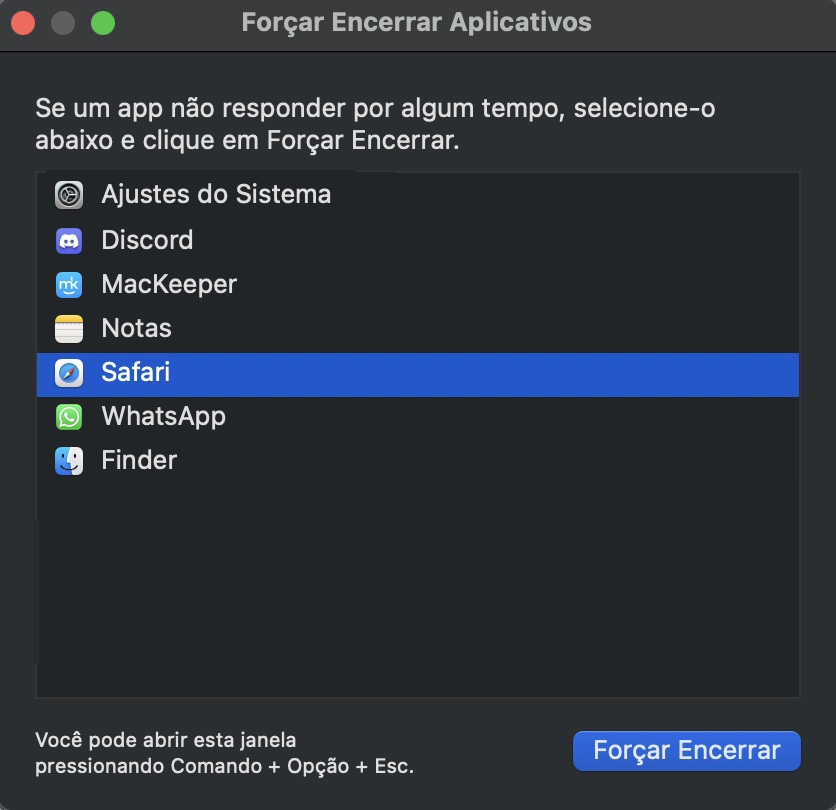The height and width of the screenshot is (810, 836).
Task: Click the Notas yellow notepad icon
Action: pyautogui.click(x=68, y=327)
